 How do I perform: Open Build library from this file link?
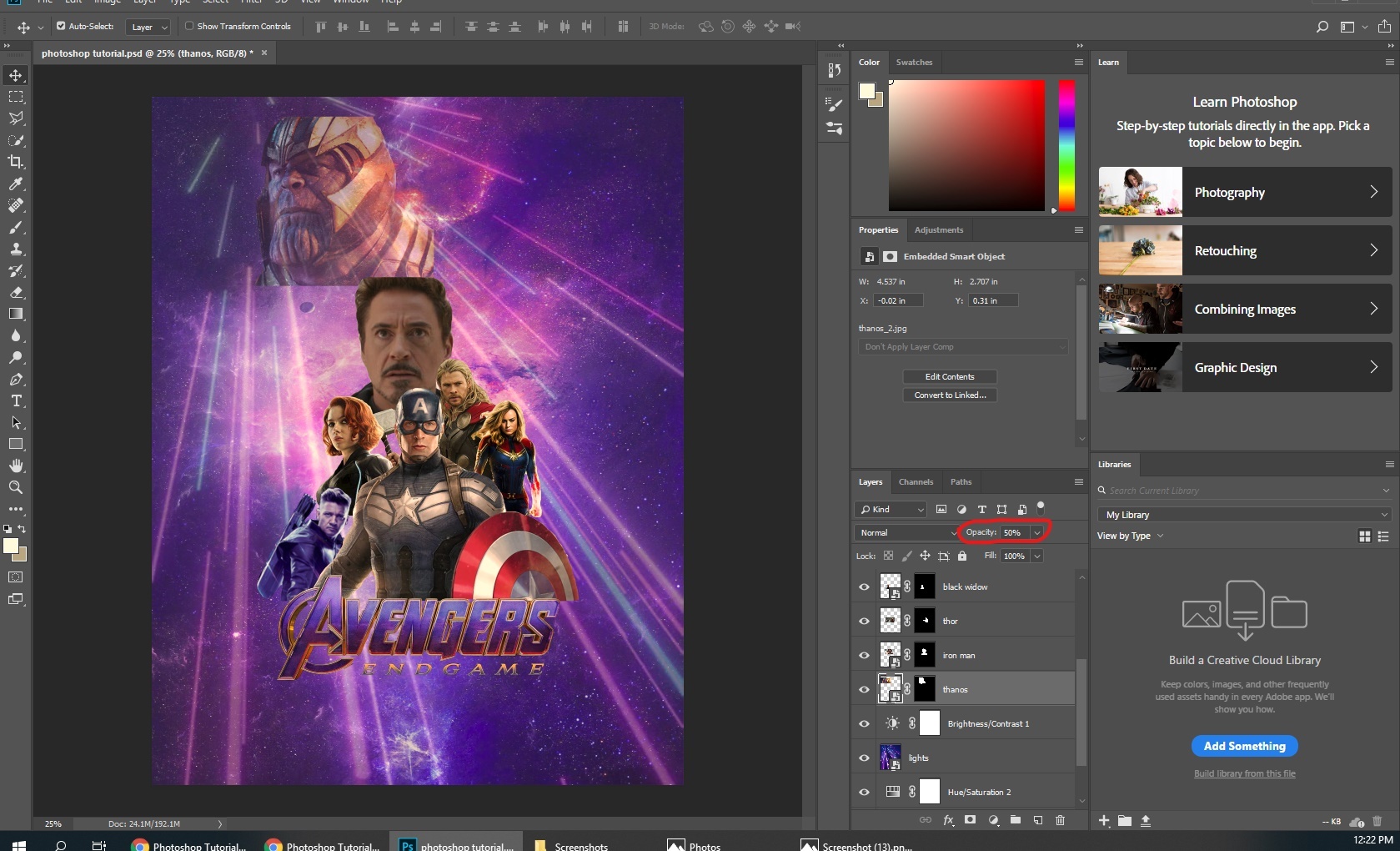pos(1244,773)
